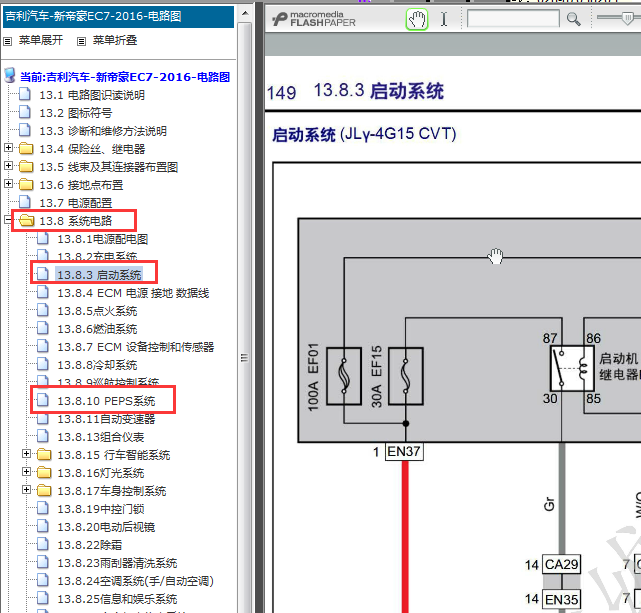Viewport: 641px width, 613px height.
Task: Click 菜单折叠 to collapse all menus
Action: point(114,40)
